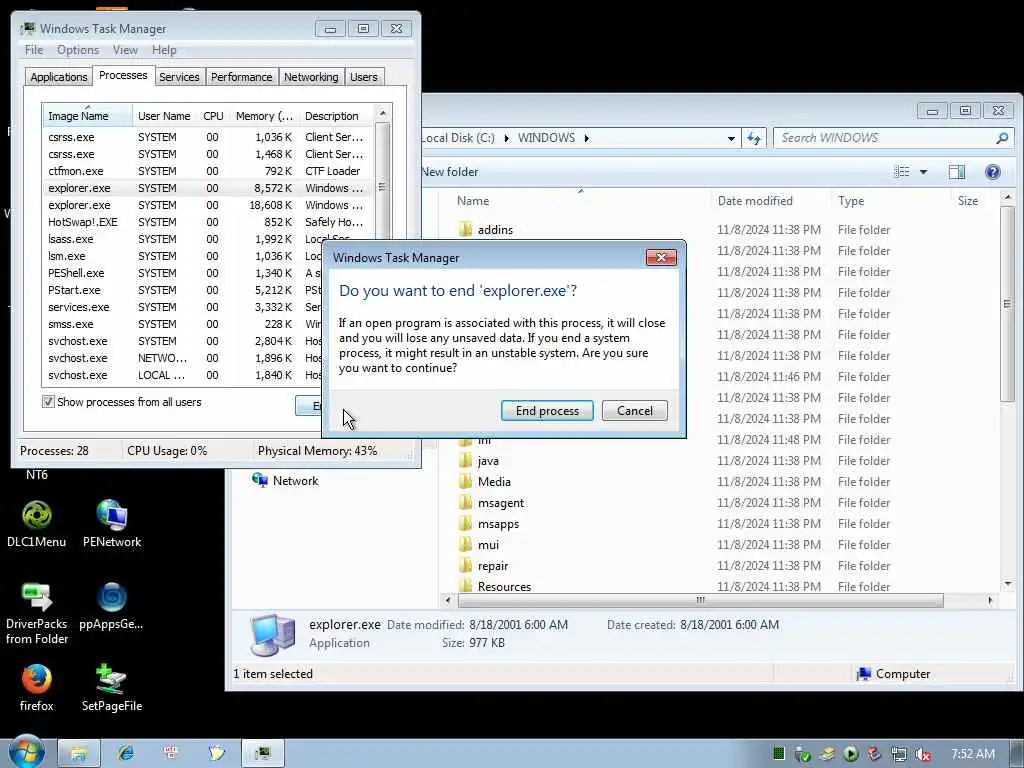Switch to the Performance tab

coord(242,77)
